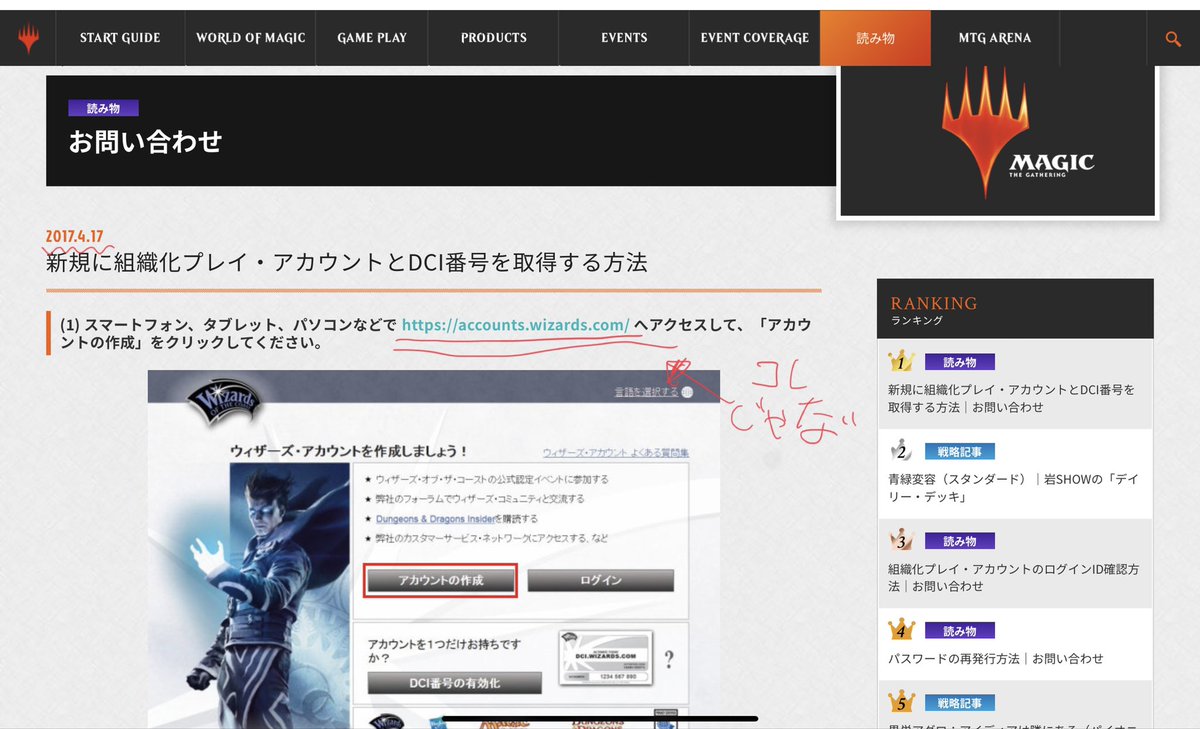This screenshot has height=729, width=1200.
Task: Click the 読み物 tag above お問い合わせ title
Action: (x=103, y=108)
